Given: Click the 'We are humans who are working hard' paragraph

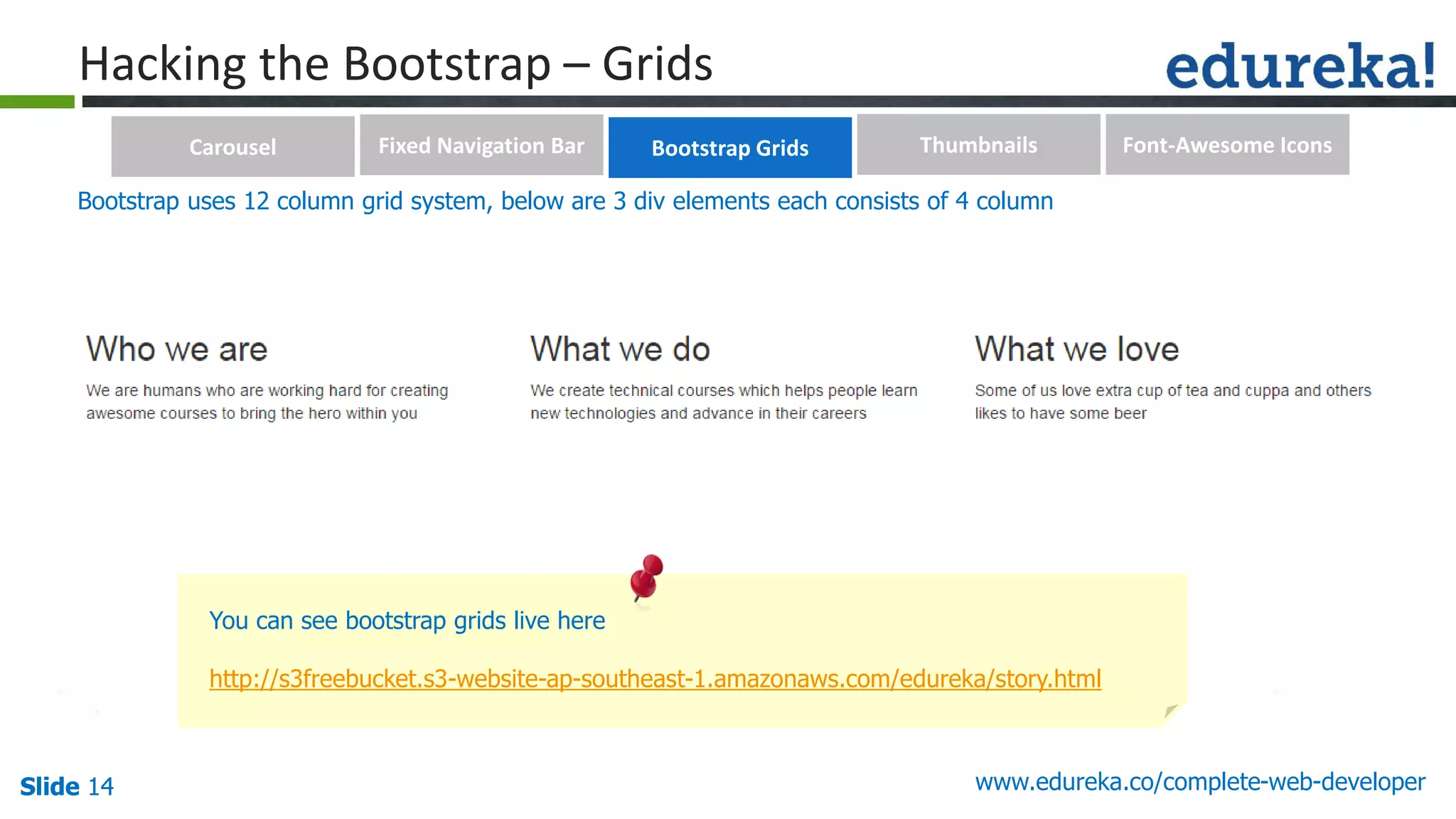Looking at the screenshot, I should [267, 402].
